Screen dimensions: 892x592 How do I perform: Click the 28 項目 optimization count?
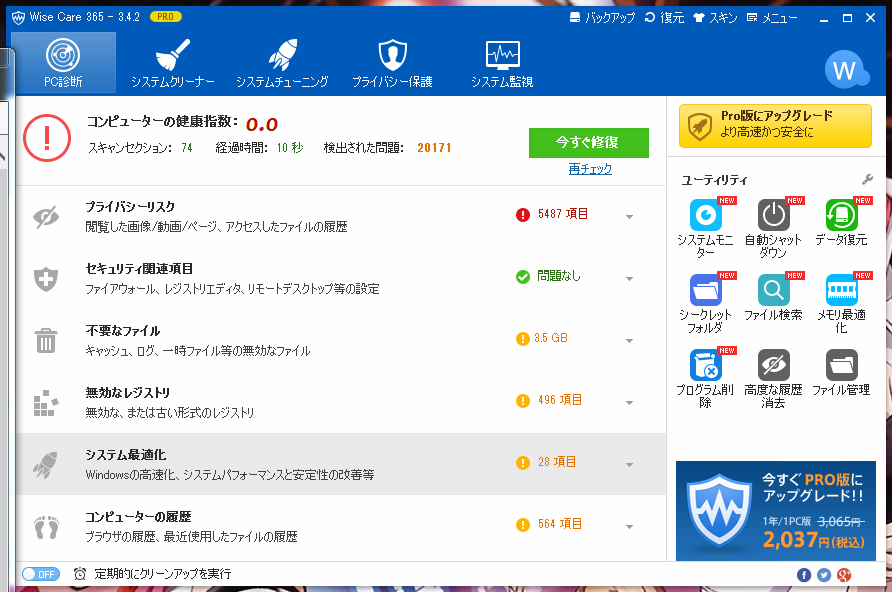(x=557, y=462)
